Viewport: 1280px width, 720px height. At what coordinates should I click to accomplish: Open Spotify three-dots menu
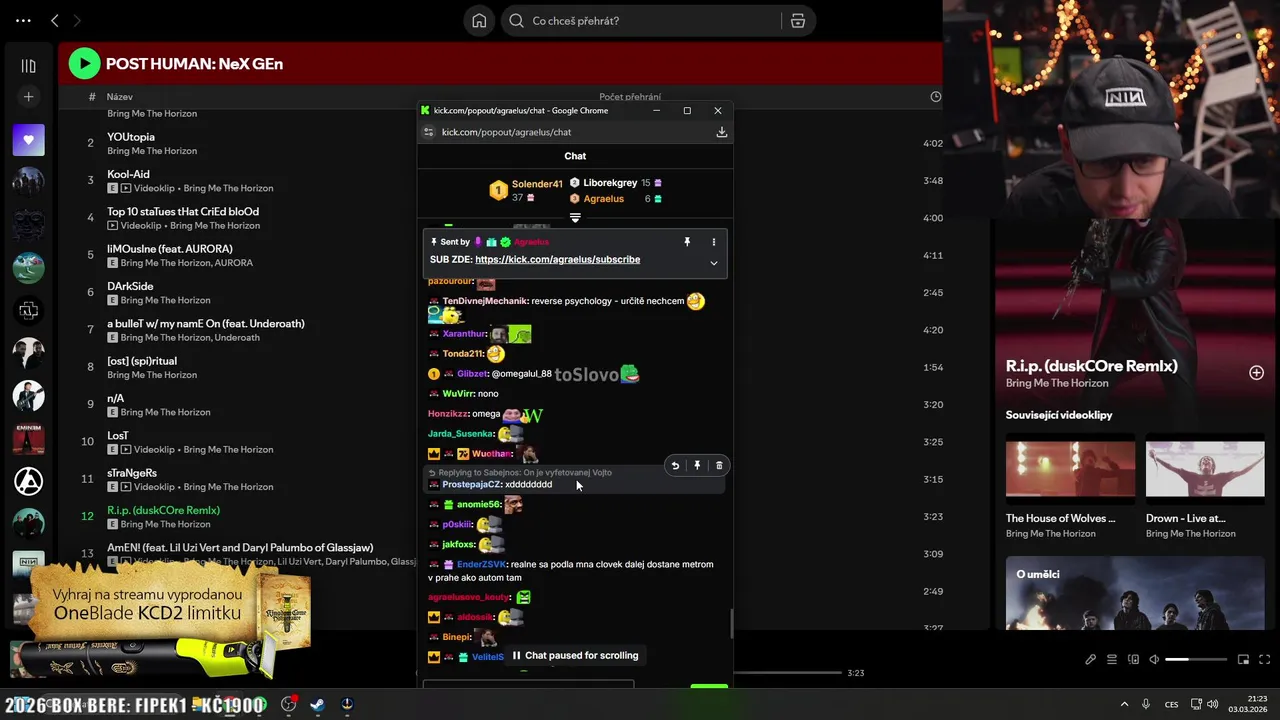point(24,20)
